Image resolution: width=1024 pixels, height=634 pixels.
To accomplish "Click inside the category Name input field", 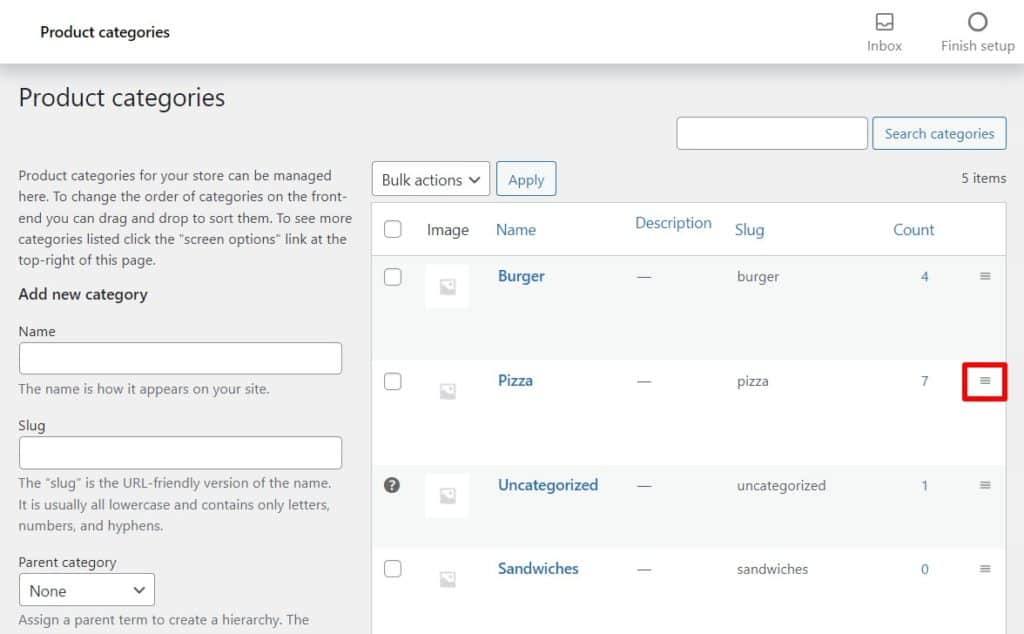I will (180, 358).
